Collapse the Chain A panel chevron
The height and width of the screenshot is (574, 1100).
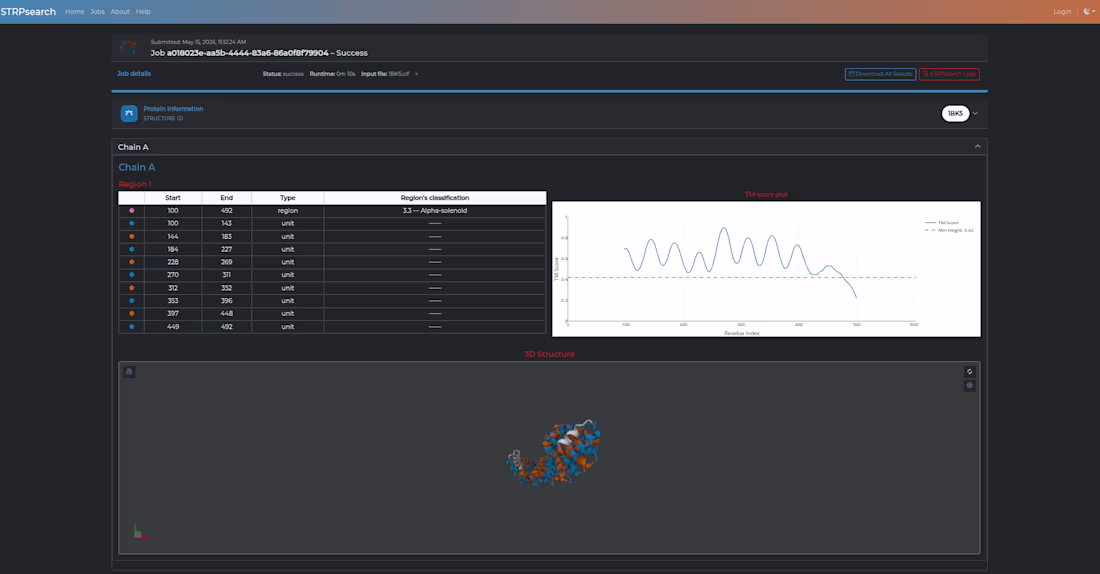pyautogui.click(x=977, y=147)
